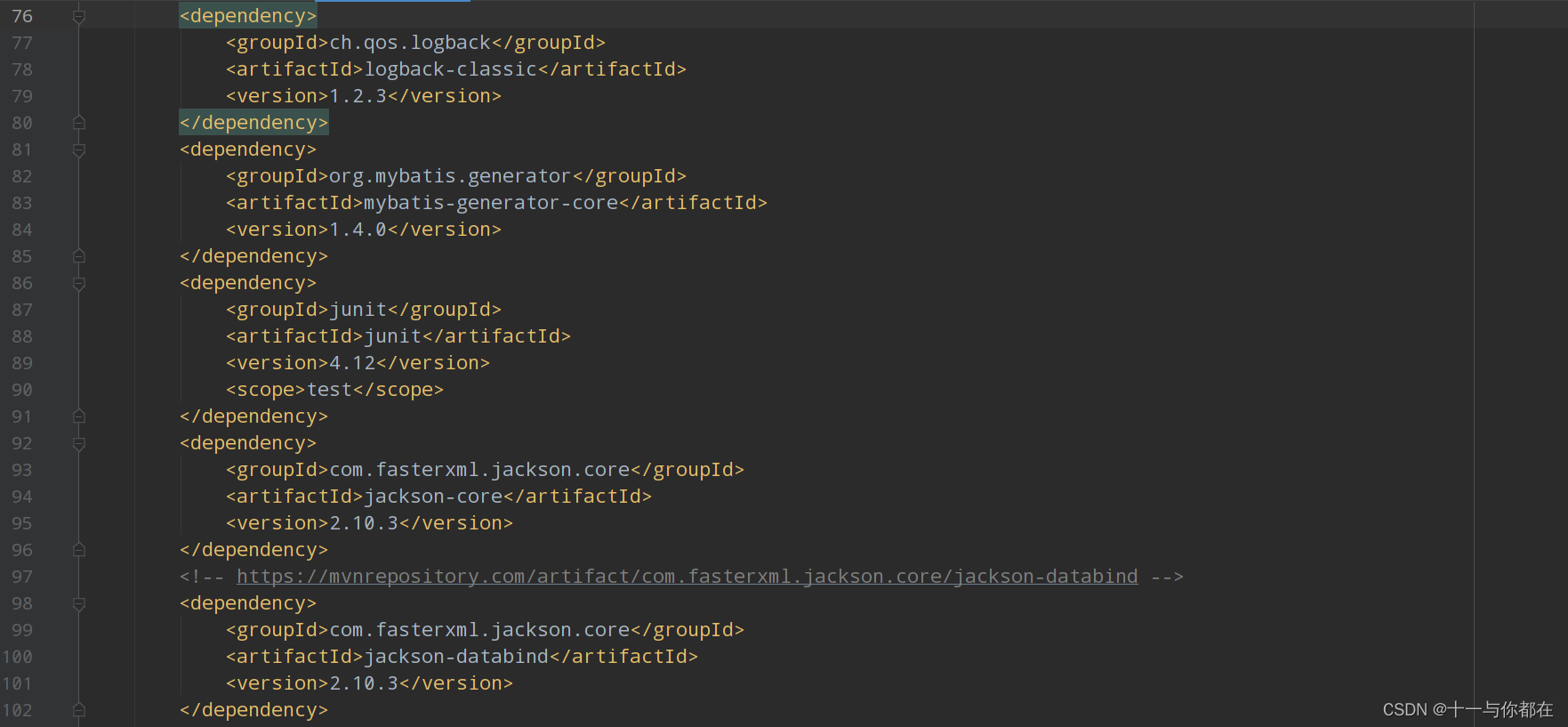
Task: Click opening dependency tag on line 98
Action: [x=248, y=603]
